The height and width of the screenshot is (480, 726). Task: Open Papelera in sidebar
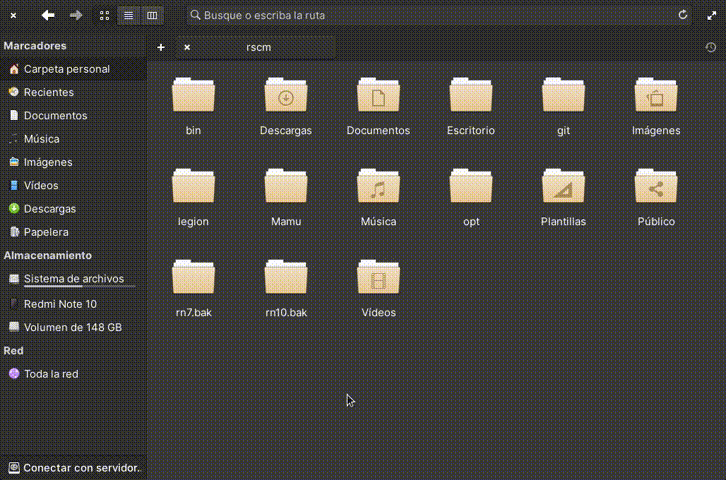pyautogui.click(x=73, y=232)
